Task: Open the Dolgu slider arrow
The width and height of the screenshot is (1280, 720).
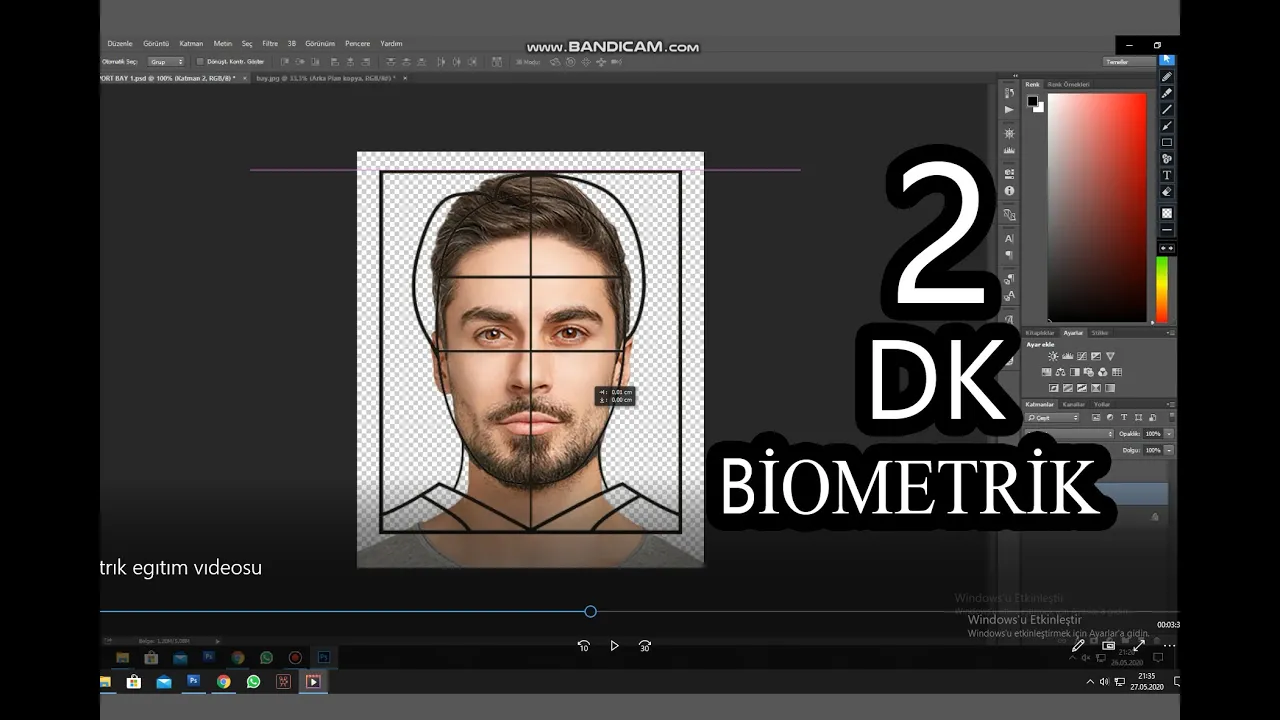Action: [x=1169, y=451]
